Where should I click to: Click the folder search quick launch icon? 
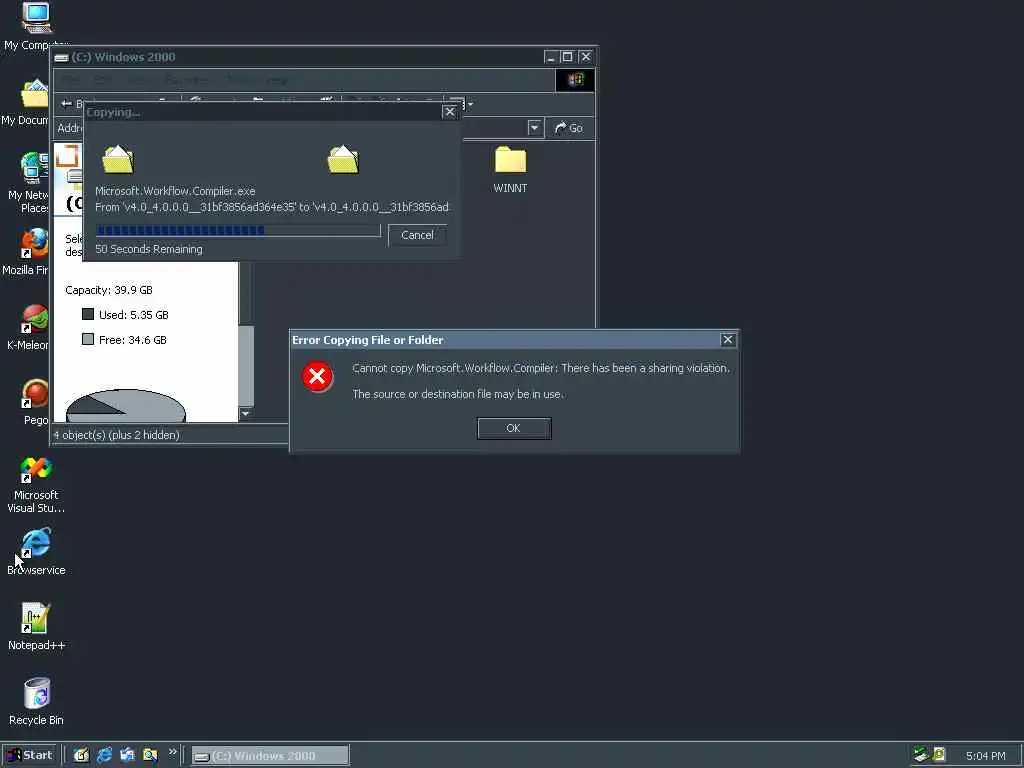pos(150,755)
